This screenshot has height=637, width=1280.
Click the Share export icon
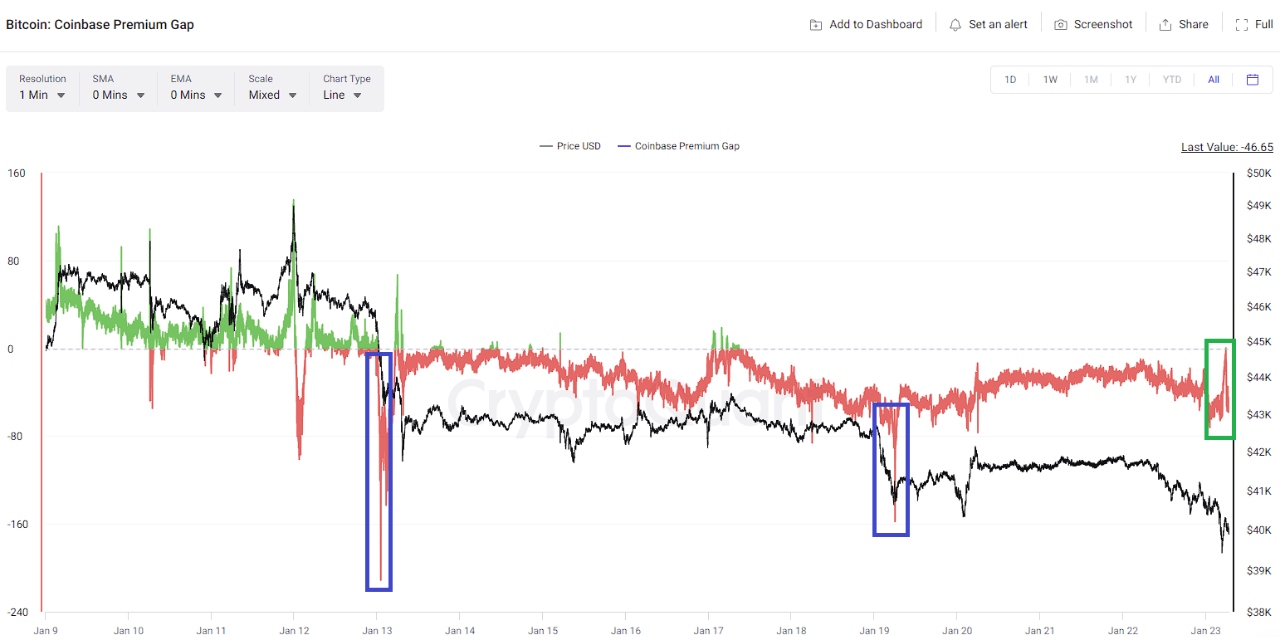(x=1165, y=25)
